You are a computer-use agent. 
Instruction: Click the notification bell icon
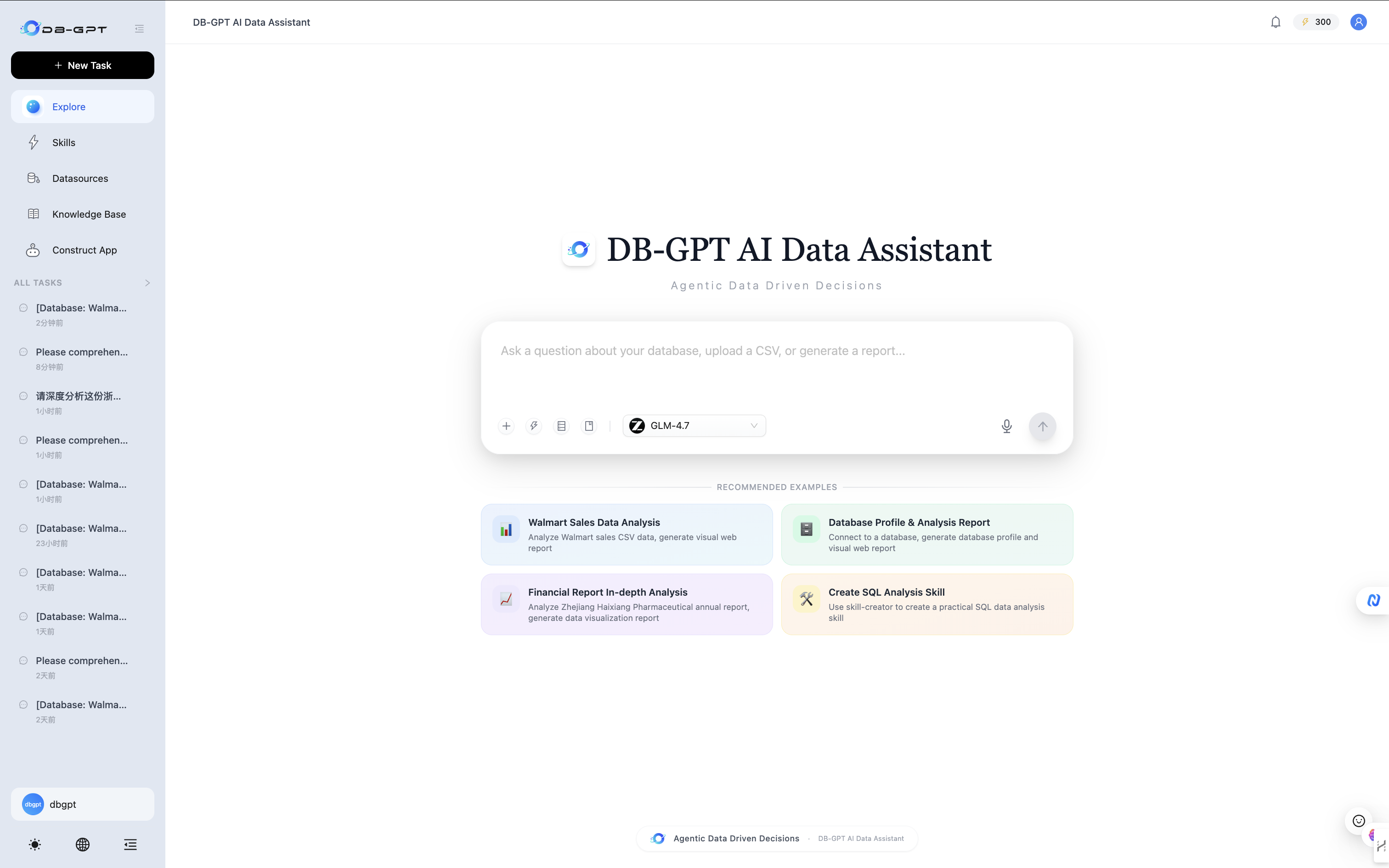[x=1276, y=22]
